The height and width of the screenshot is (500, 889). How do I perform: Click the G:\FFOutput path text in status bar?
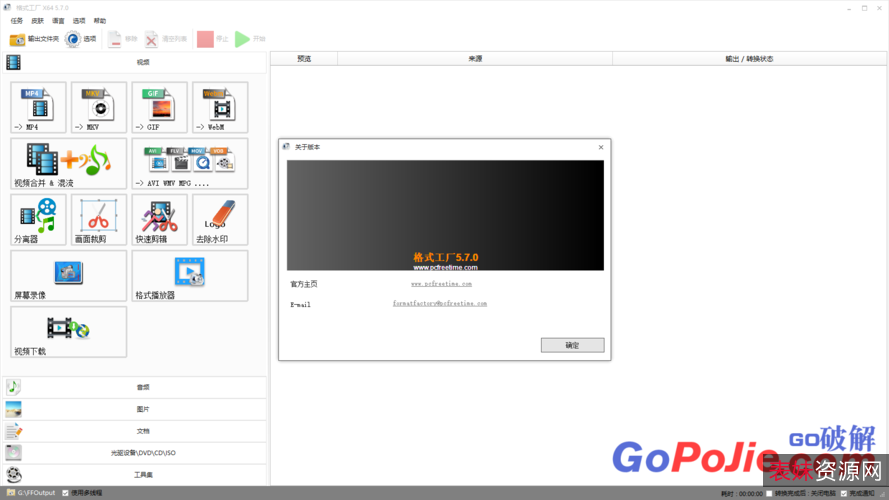pyautogui.click(x=36, y=493)
